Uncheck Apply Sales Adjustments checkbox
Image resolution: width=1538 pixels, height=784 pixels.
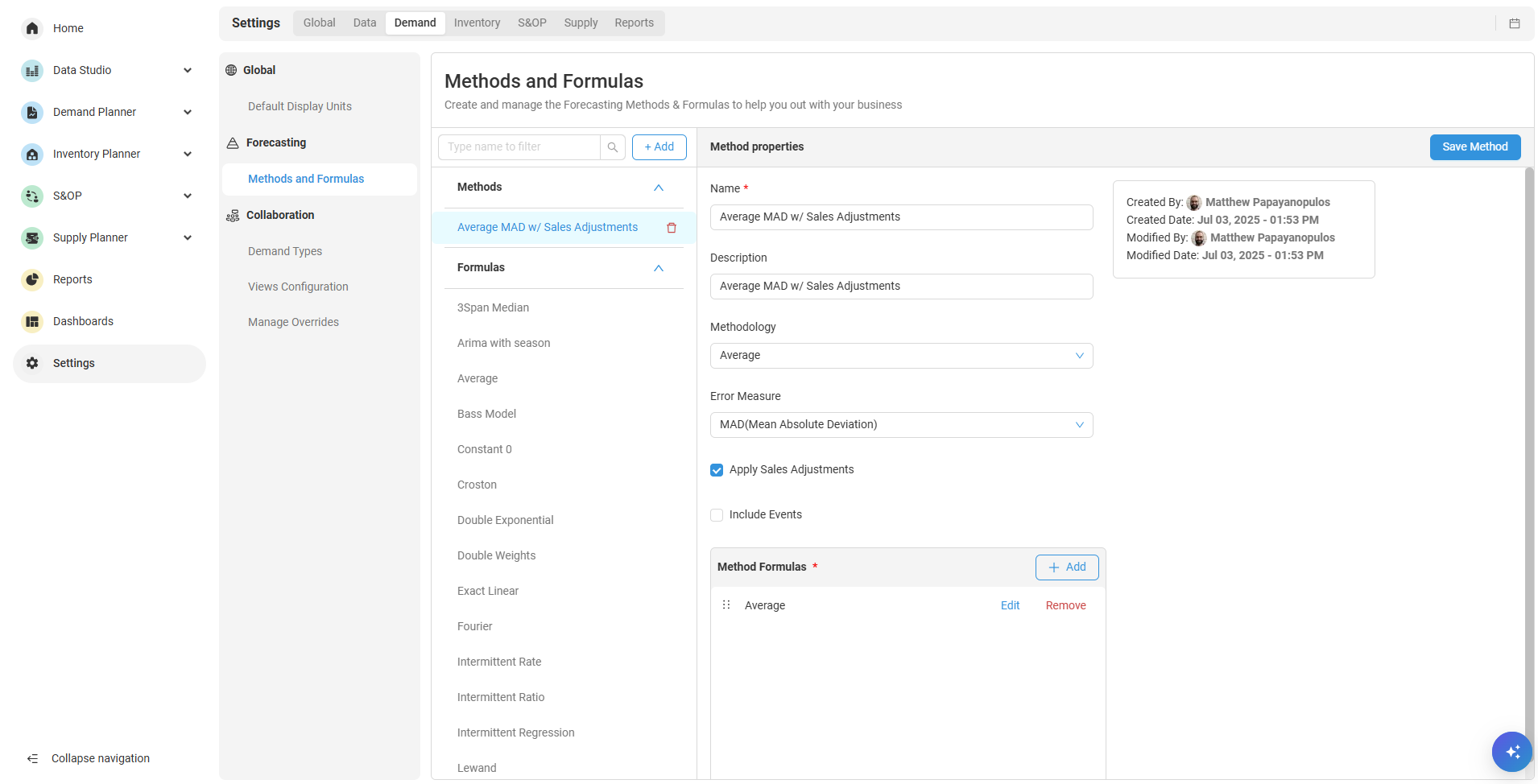tap(717, 470)
